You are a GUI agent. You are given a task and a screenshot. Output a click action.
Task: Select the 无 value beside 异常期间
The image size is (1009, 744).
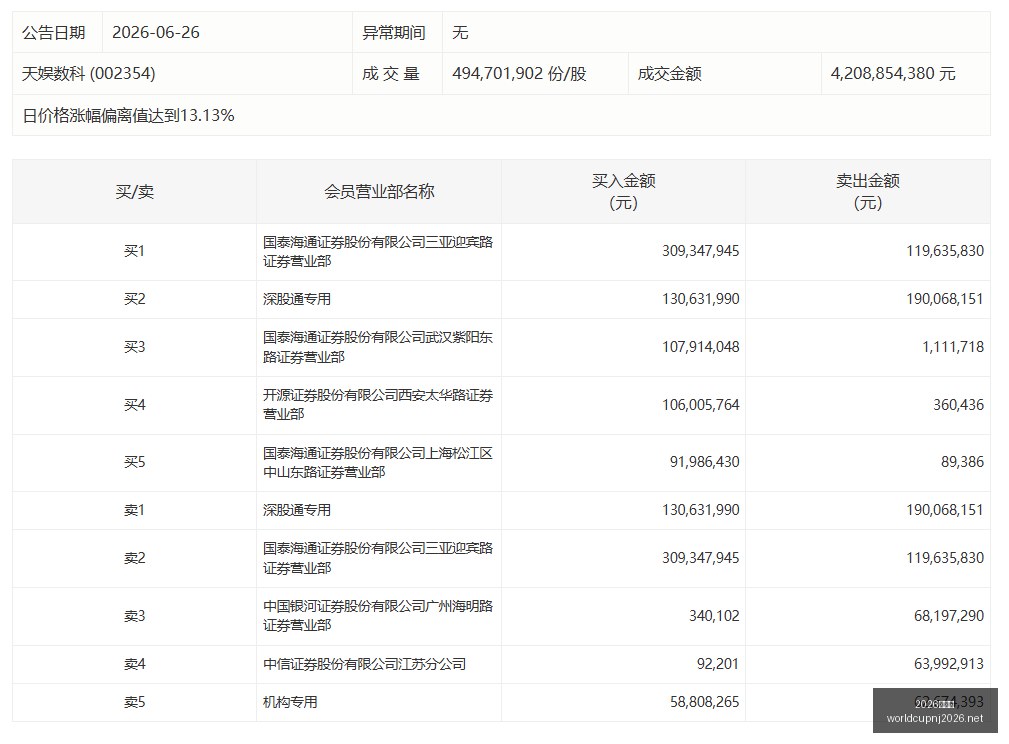pyautogui.click(x=460, y=32)
